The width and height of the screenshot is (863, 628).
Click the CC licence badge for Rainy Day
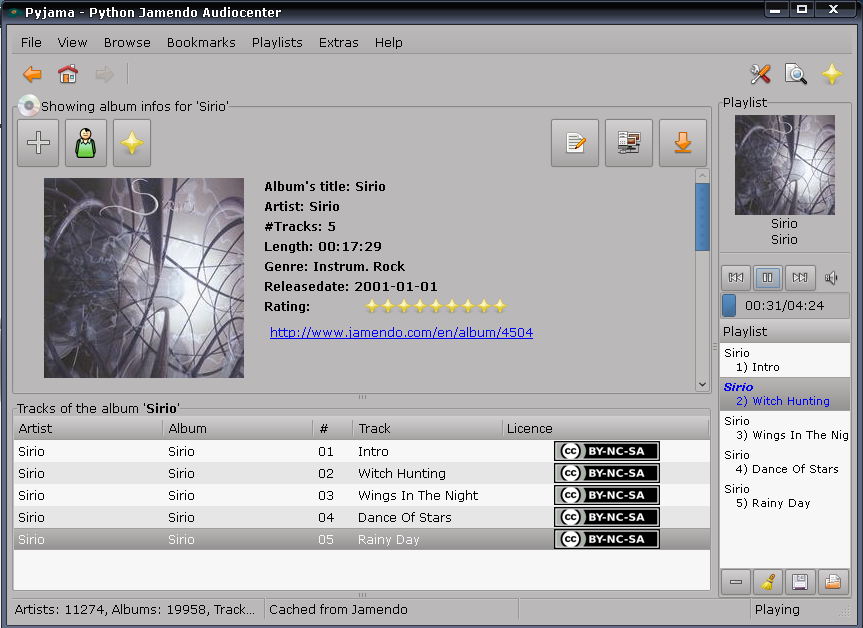tap(607, 539)
